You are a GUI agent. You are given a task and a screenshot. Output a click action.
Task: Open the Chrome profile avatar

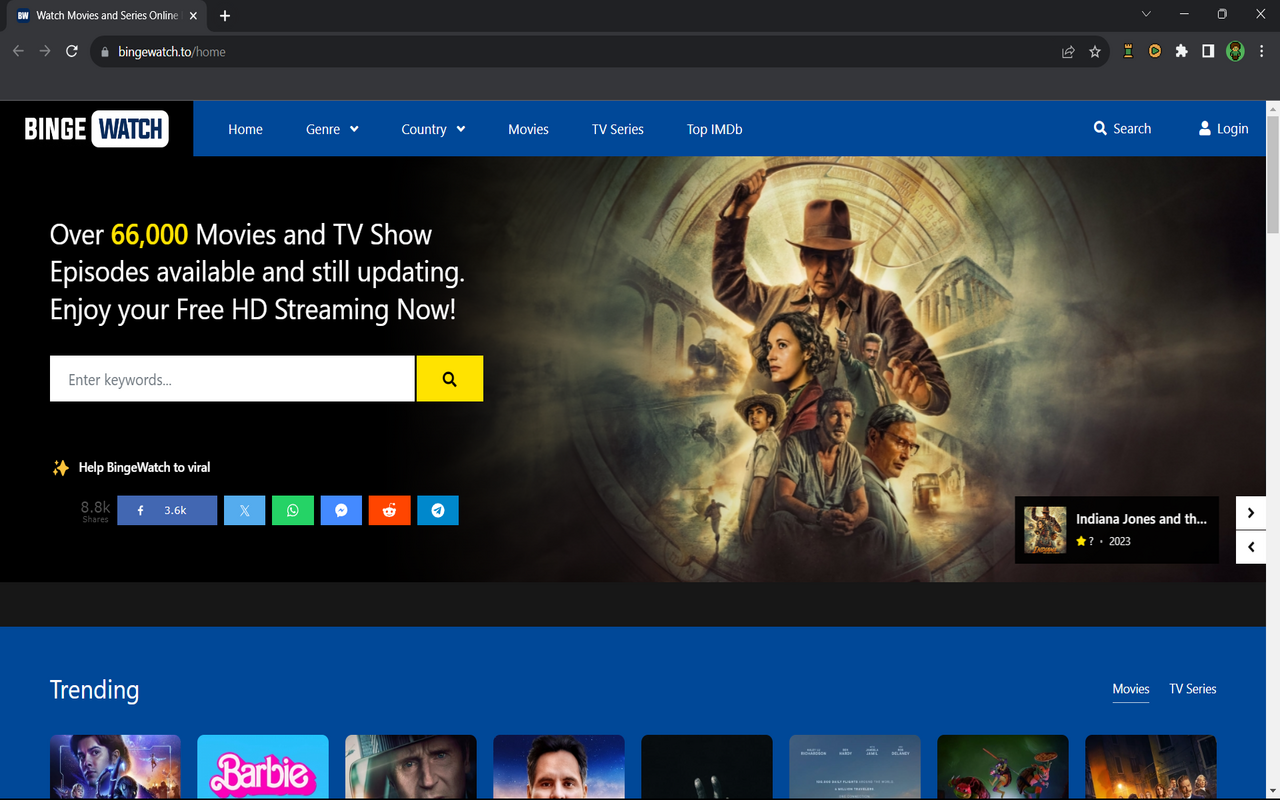click(1235, 51)
